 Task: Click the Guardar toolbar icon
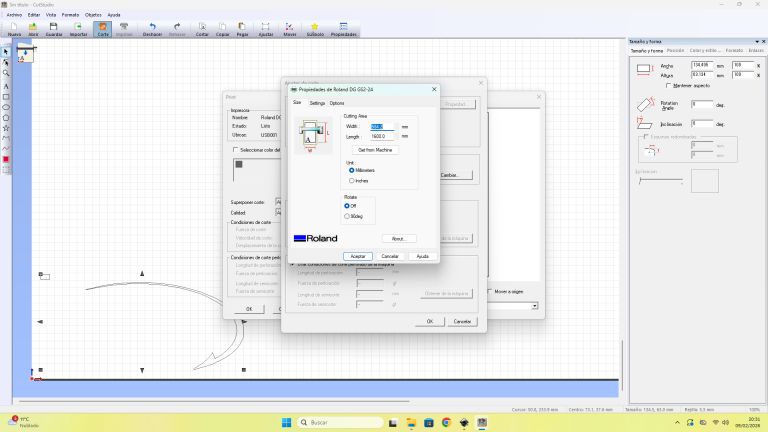point(54,29)
